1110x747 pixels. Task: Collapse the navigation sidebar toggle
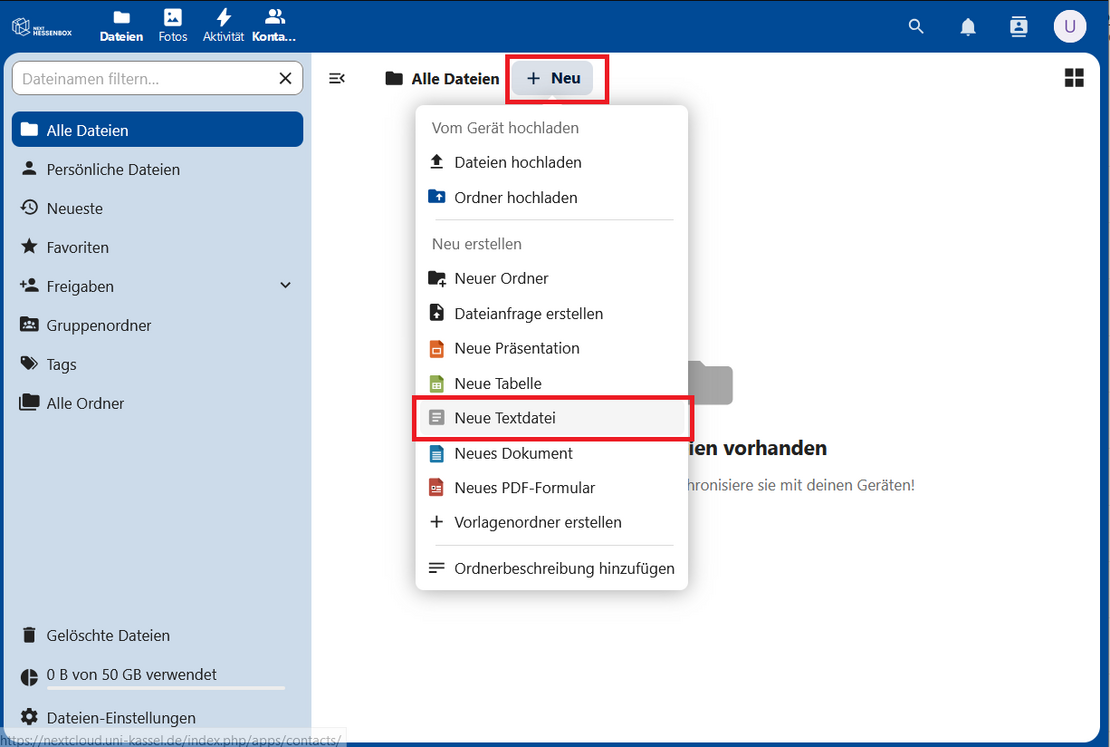337,78
